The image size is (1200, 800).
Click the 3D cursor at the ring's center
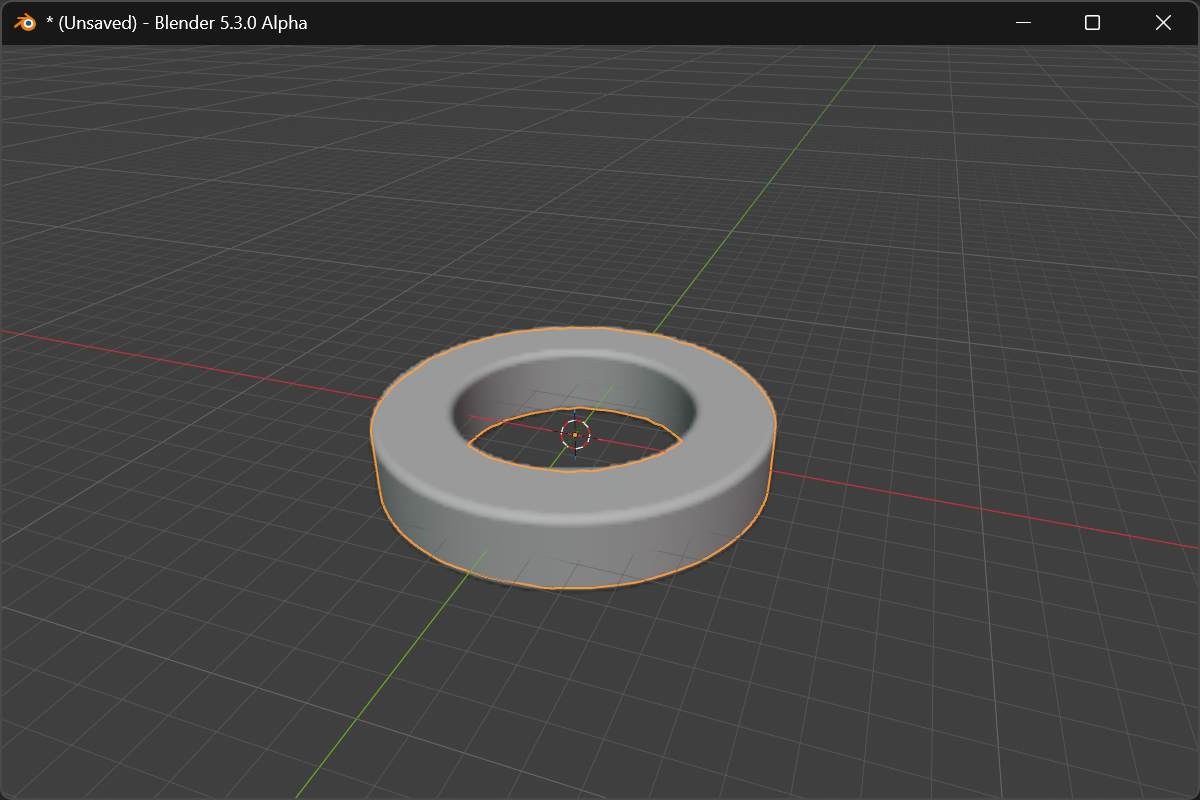(575, 434)
